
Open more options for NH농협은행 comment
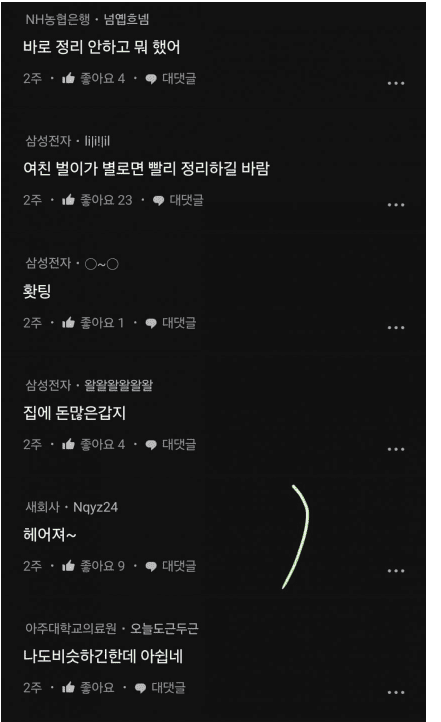[x=396, y=83]
